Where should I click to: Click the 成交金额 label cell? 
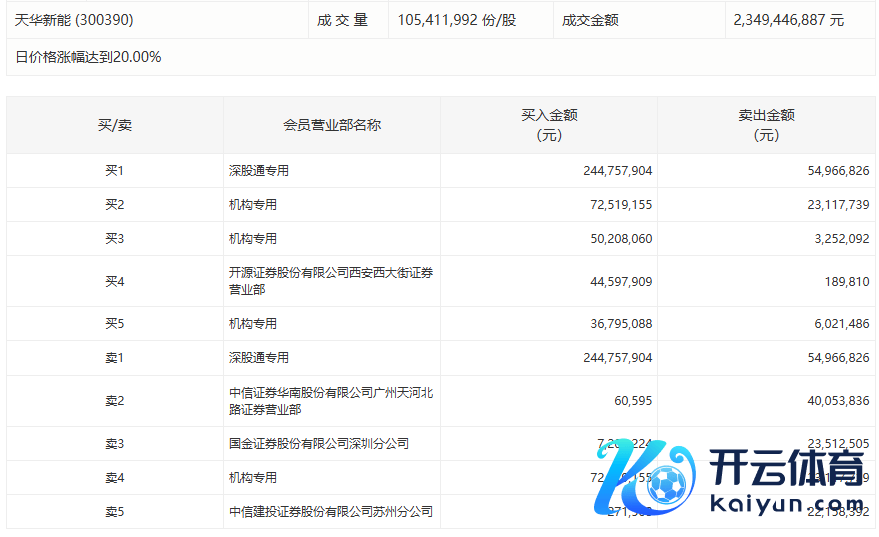click(x=590, y=20)
